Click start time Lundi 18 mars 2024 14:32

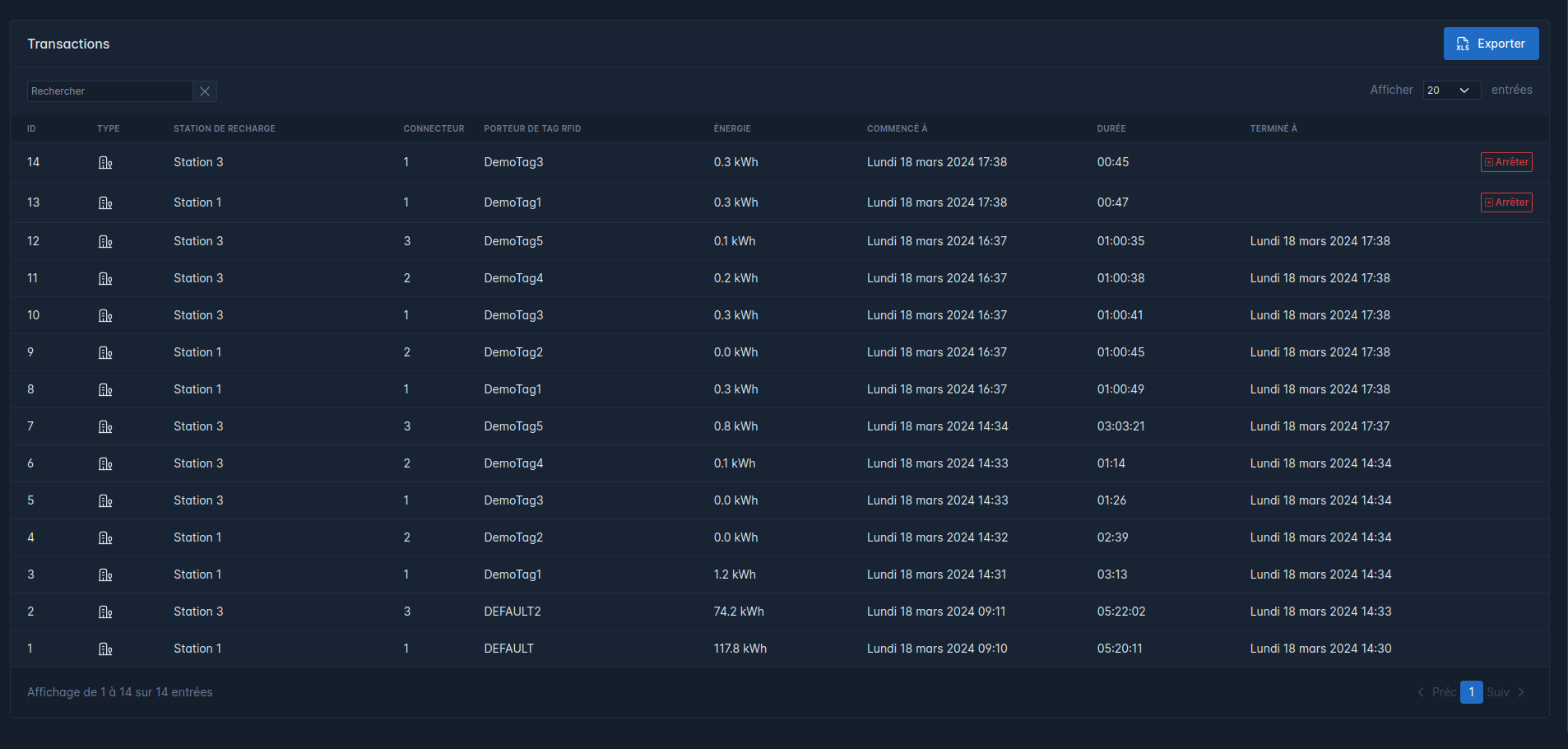click(938, 537)
